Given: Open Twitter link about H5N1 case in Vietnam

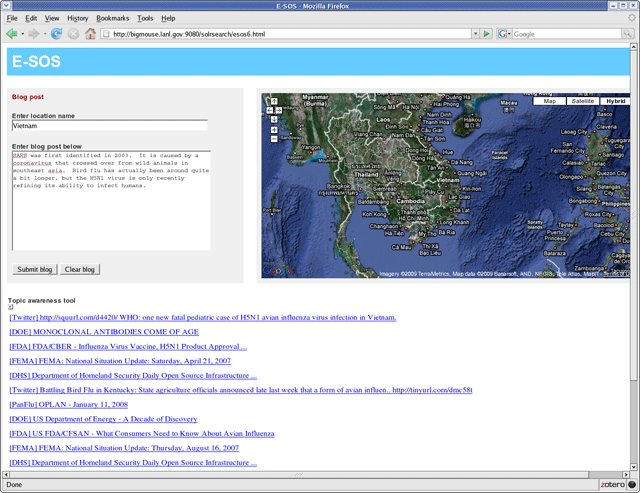Looking at the screenshot, I should click(203, 318).
